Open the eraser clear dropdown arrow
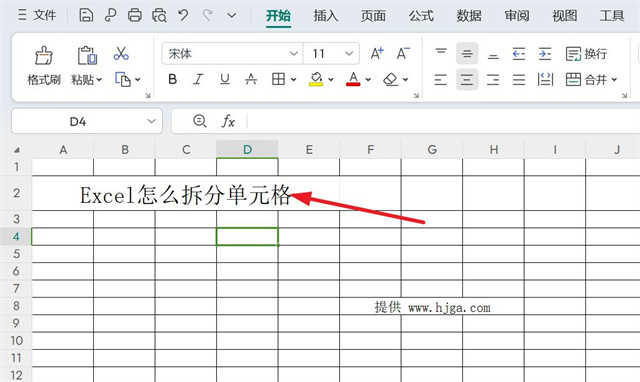The image size is (640, 382). [x=405, y=79]
